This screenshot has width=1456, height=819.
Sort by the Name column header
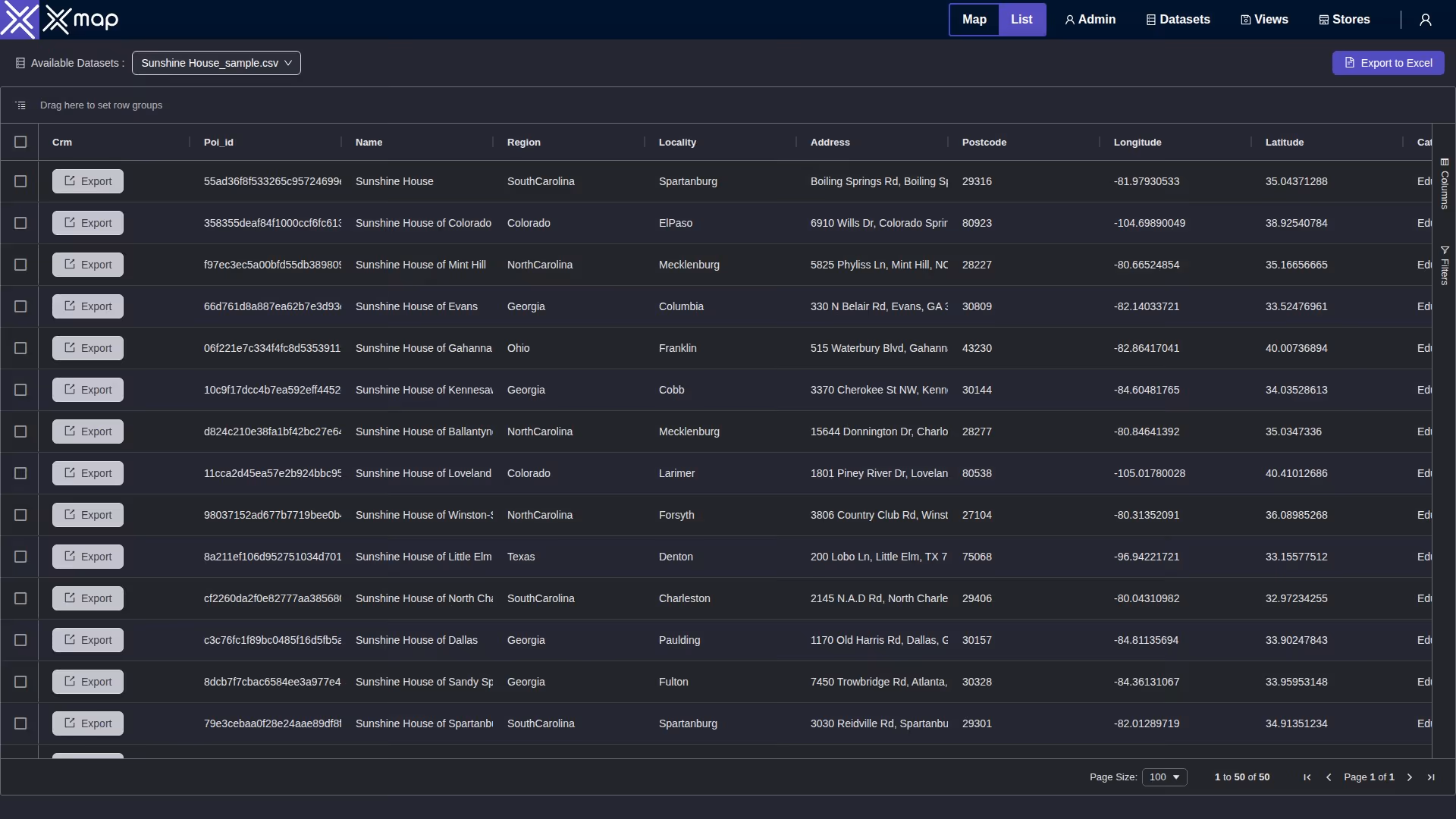coord(369,143)
